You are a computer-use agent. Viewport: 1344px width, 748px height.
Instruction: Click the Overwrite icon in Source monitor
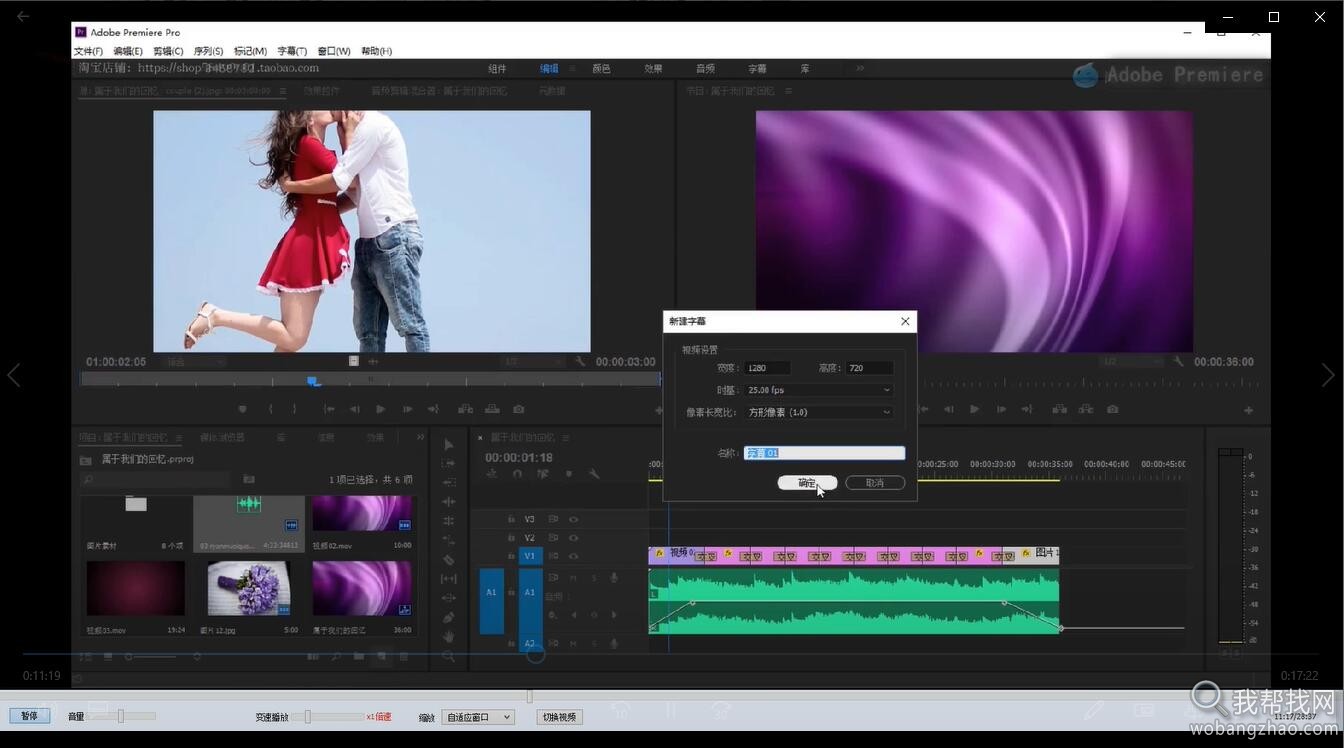(x=492, y=409)
